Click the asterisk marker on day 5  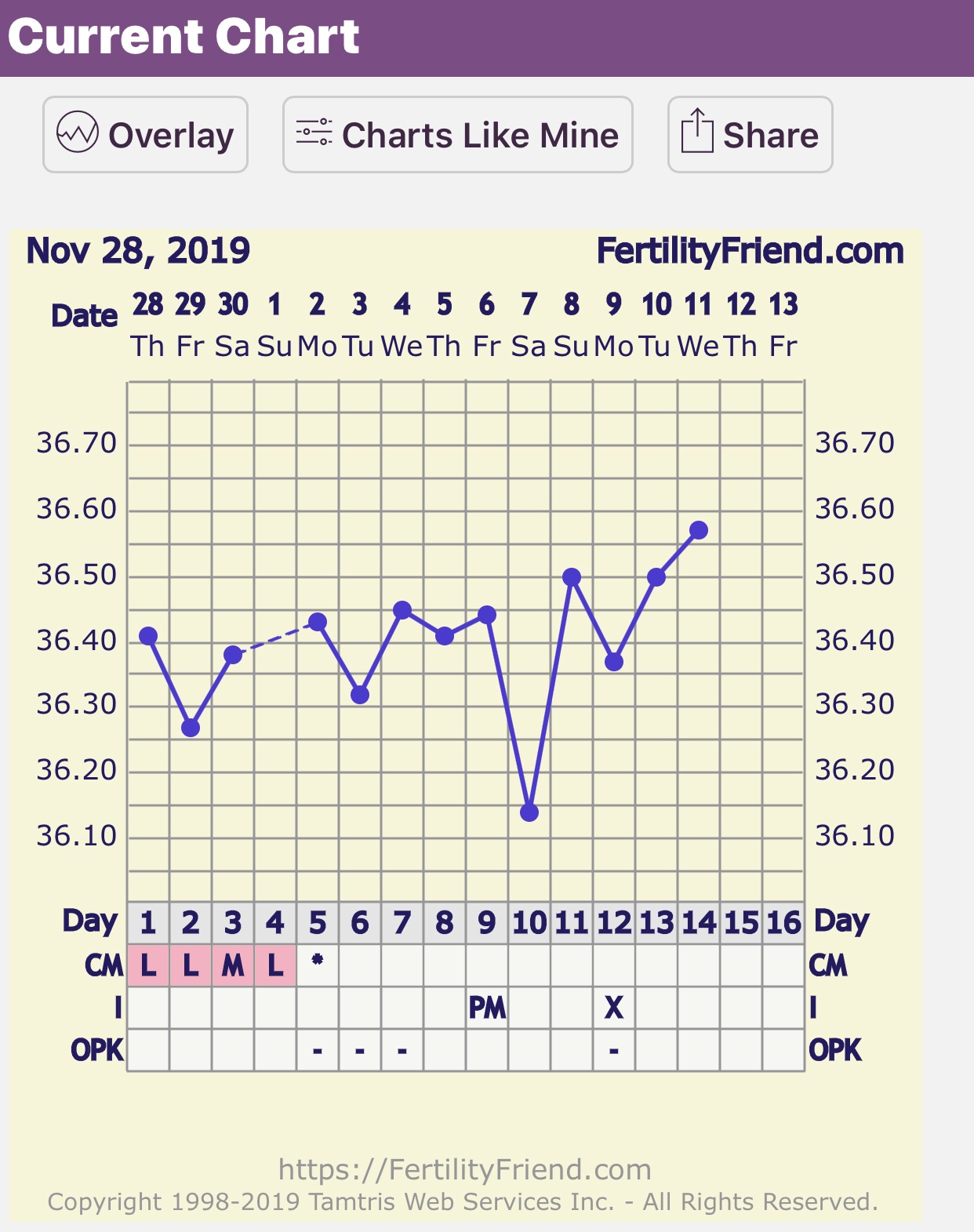point(318,960)
